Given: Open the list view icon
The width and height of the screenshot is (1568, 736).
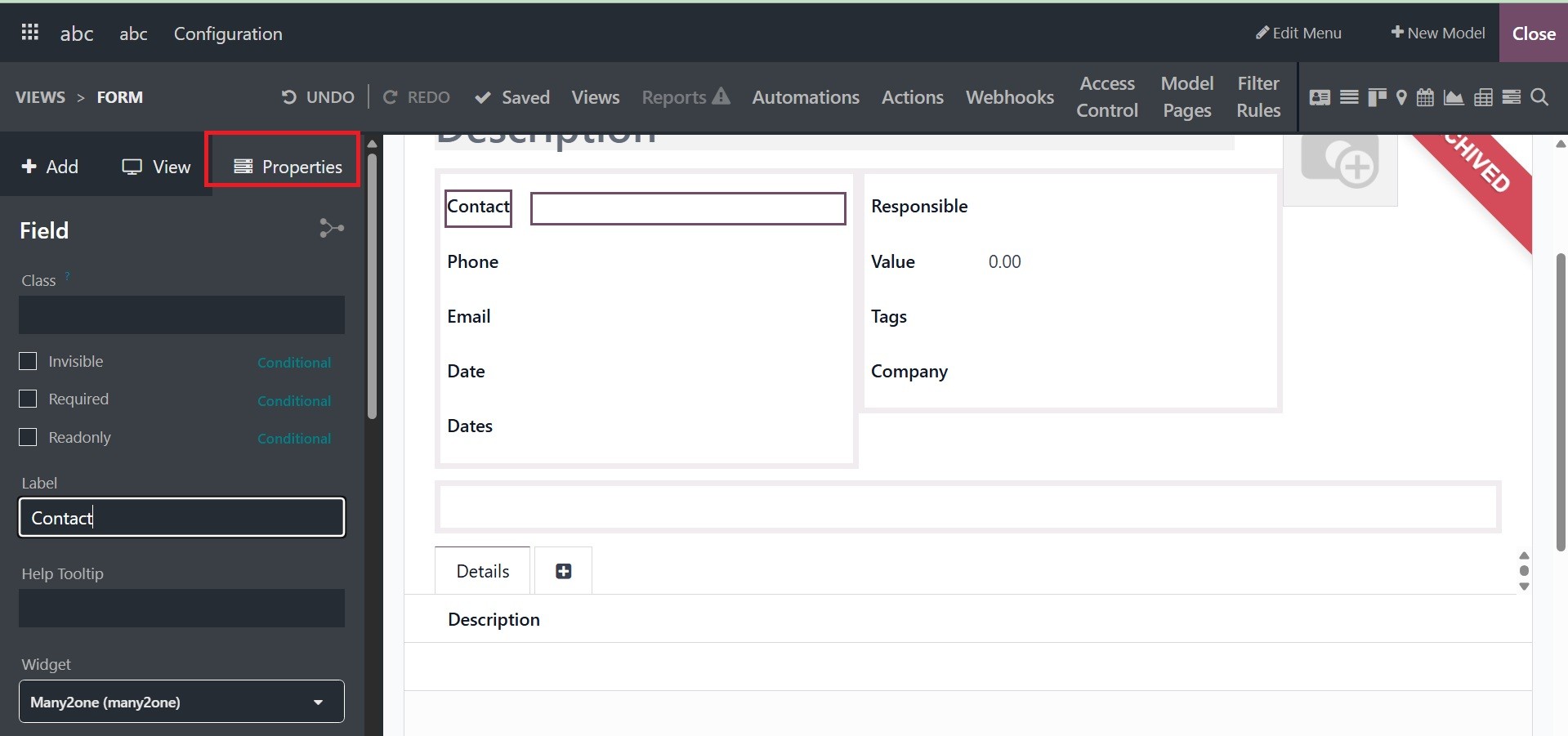Looking at the screenshot, I should pos(1349,98).
